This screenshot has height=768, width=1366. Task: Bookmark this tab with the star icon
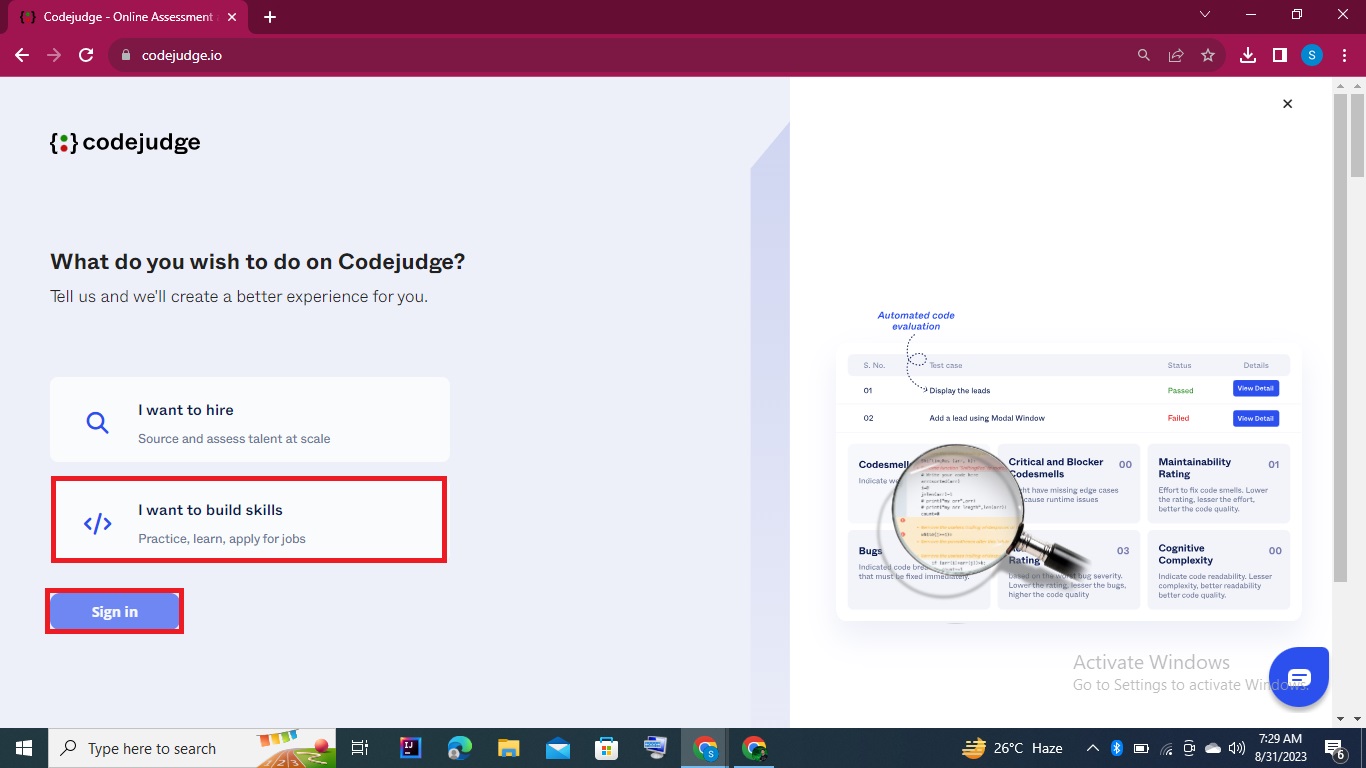[1208, 56]
